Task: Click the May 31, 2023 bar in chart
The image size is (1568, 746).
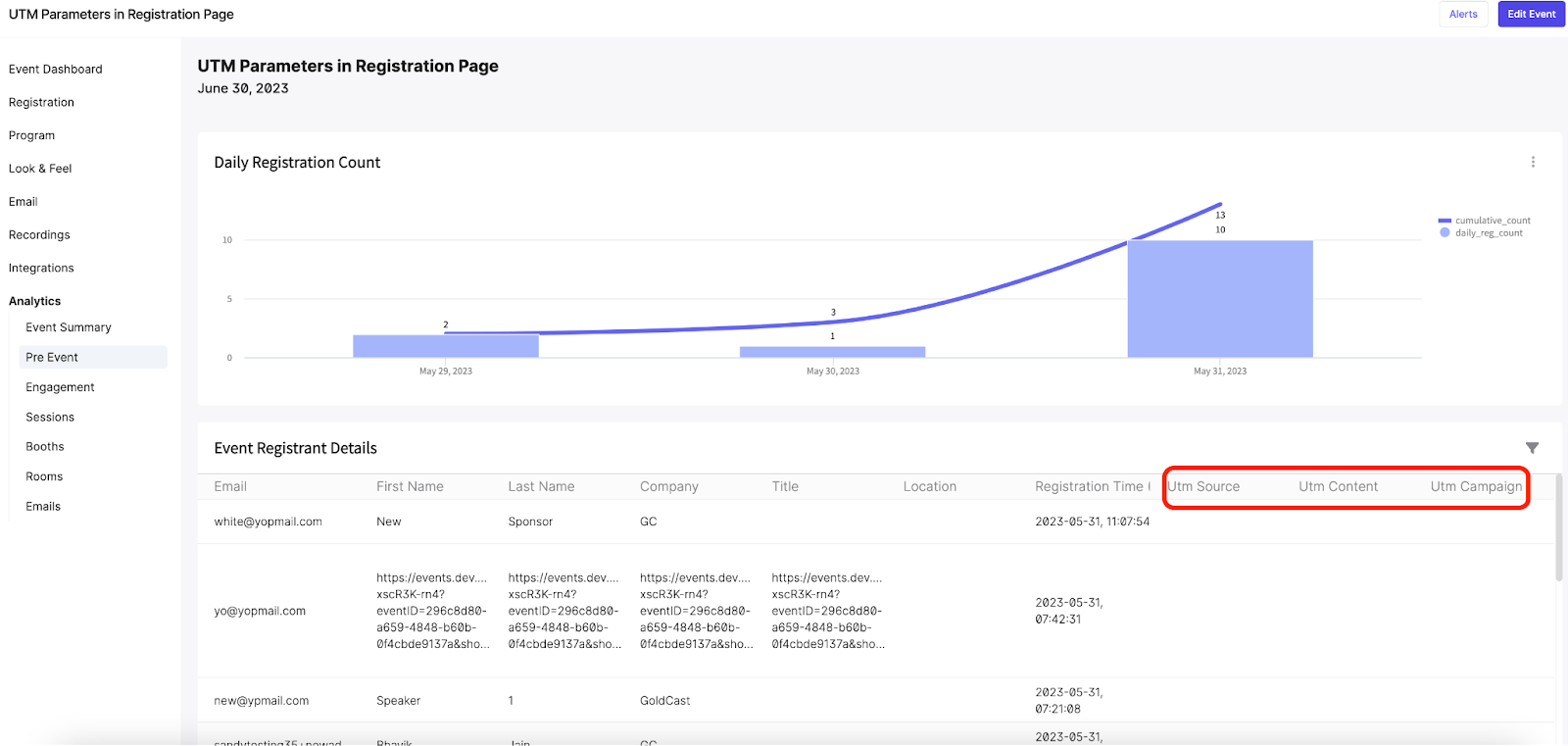Action: click(x=1220, y=299)
